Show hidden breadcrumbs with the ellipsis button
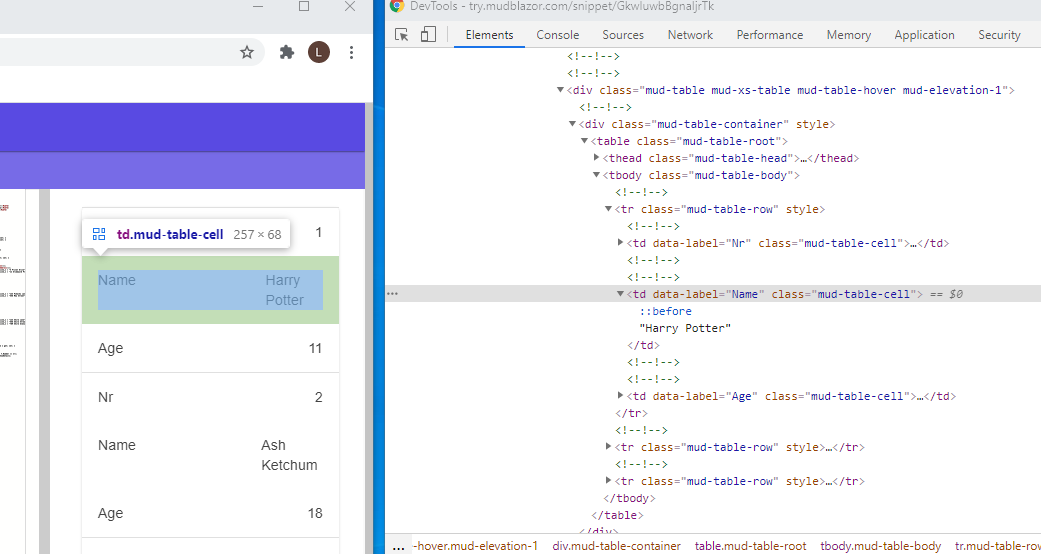Image resolution: width=1041 pixels, height=554 pixels. click(398, 547)
